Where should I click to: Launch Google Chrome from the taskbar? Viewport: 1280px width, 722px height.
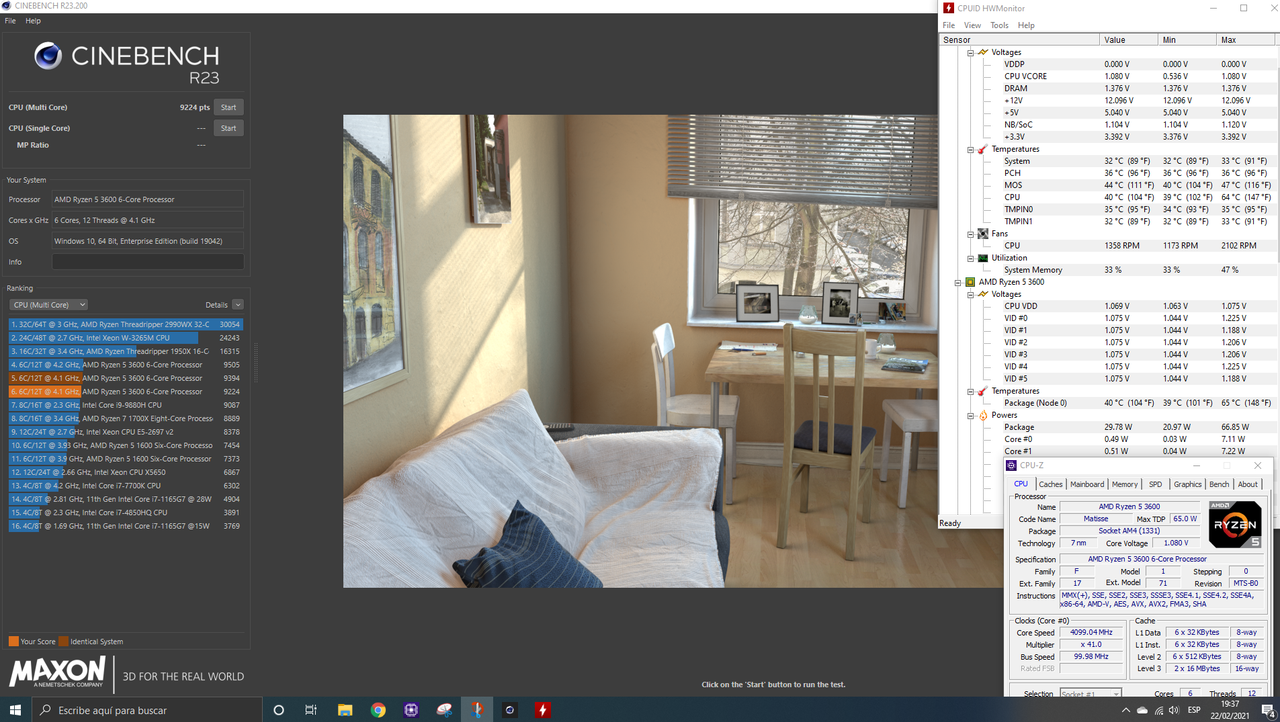point(378,710)
